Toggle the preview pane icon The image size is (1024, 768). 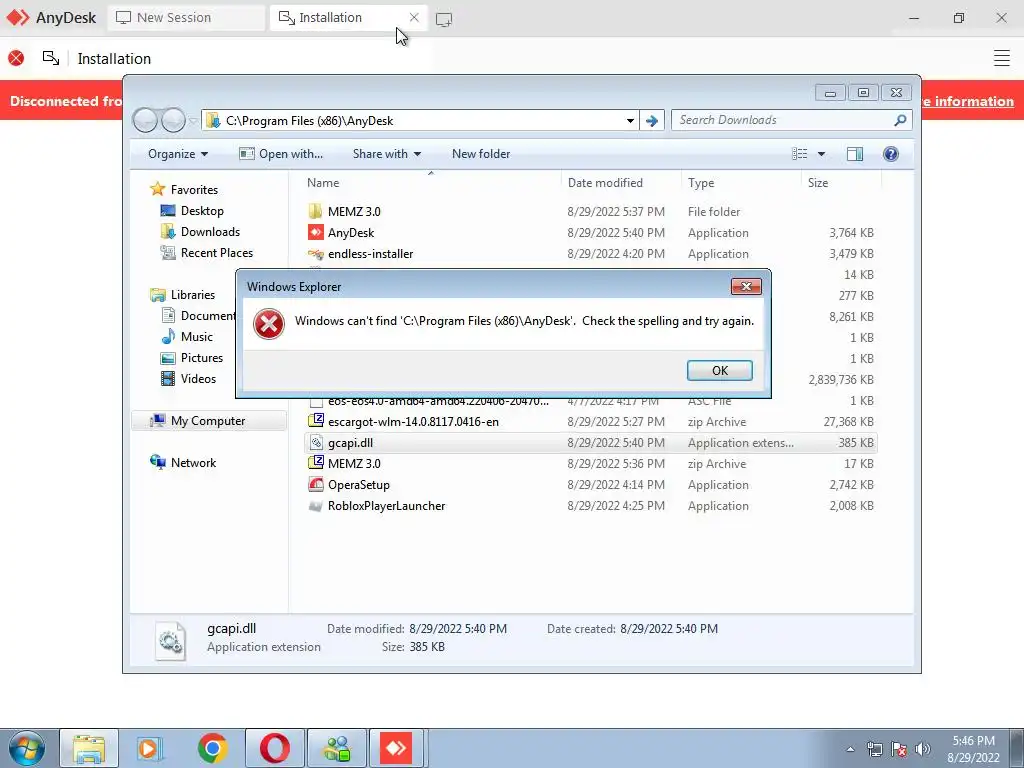coord(855,153)
